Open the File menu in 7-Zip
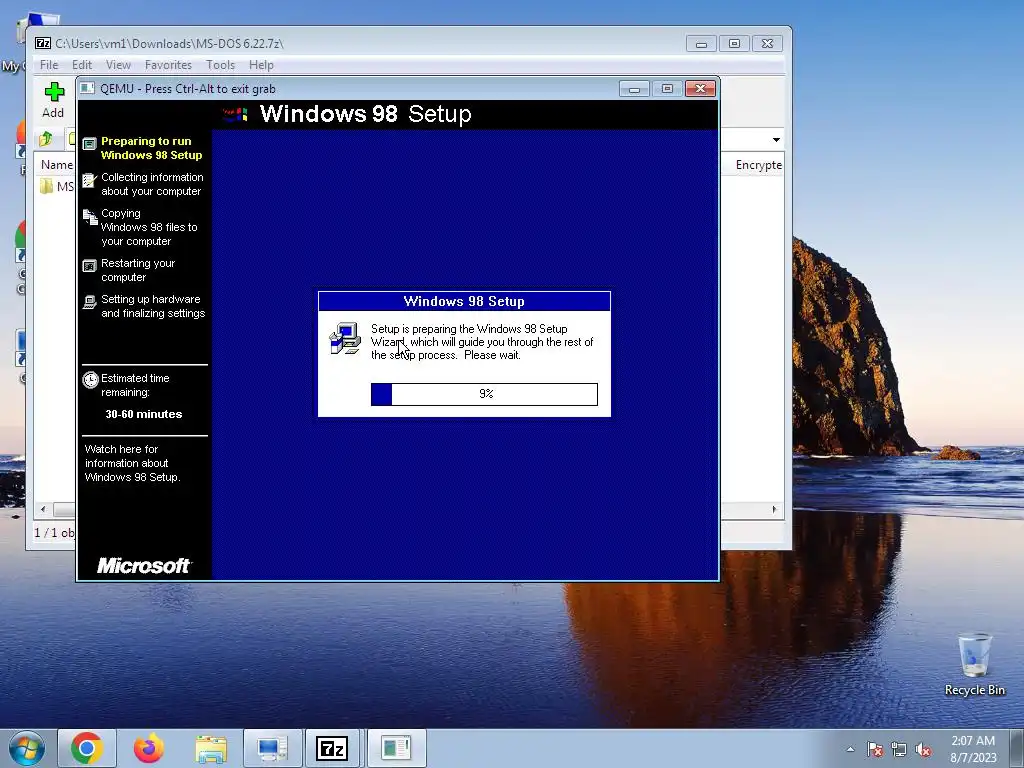The image size is (1024, 768). pos(49,65)
